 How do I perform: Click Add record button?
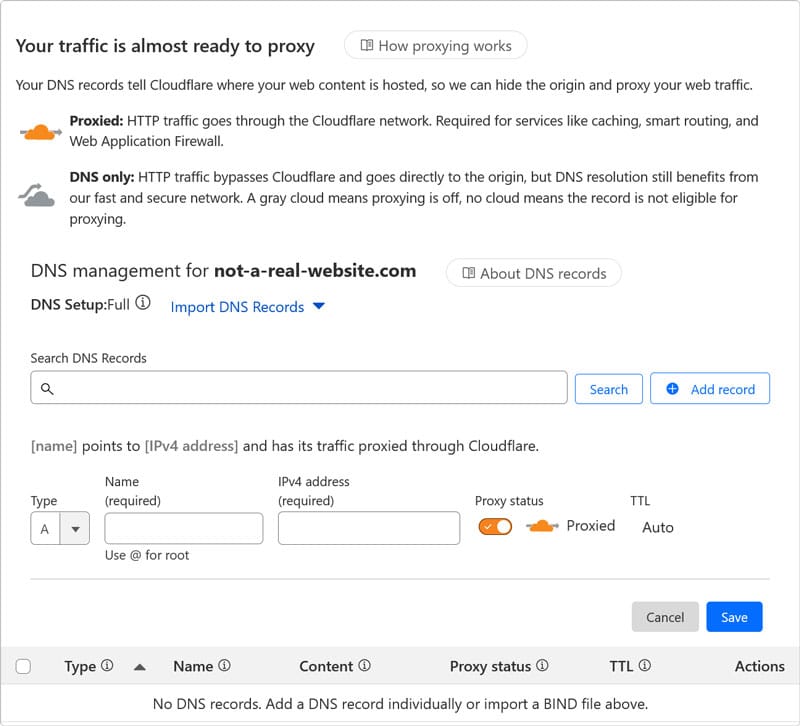[x=710, y=389]
